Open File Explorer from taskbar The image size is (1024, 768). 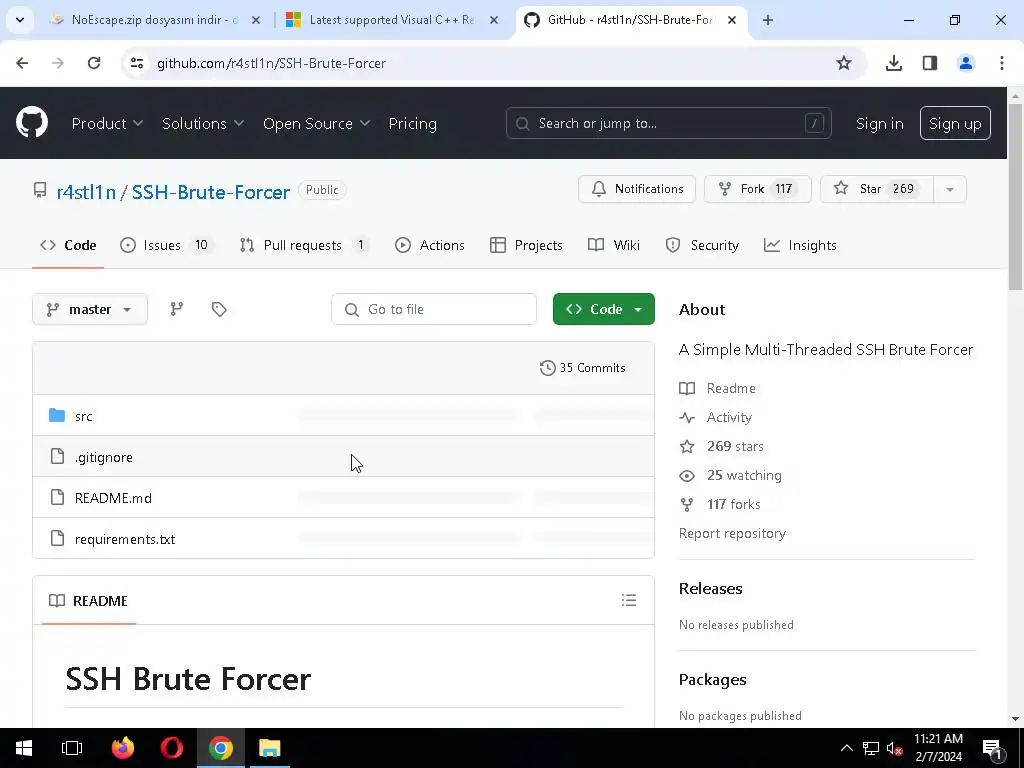(269, 748)
